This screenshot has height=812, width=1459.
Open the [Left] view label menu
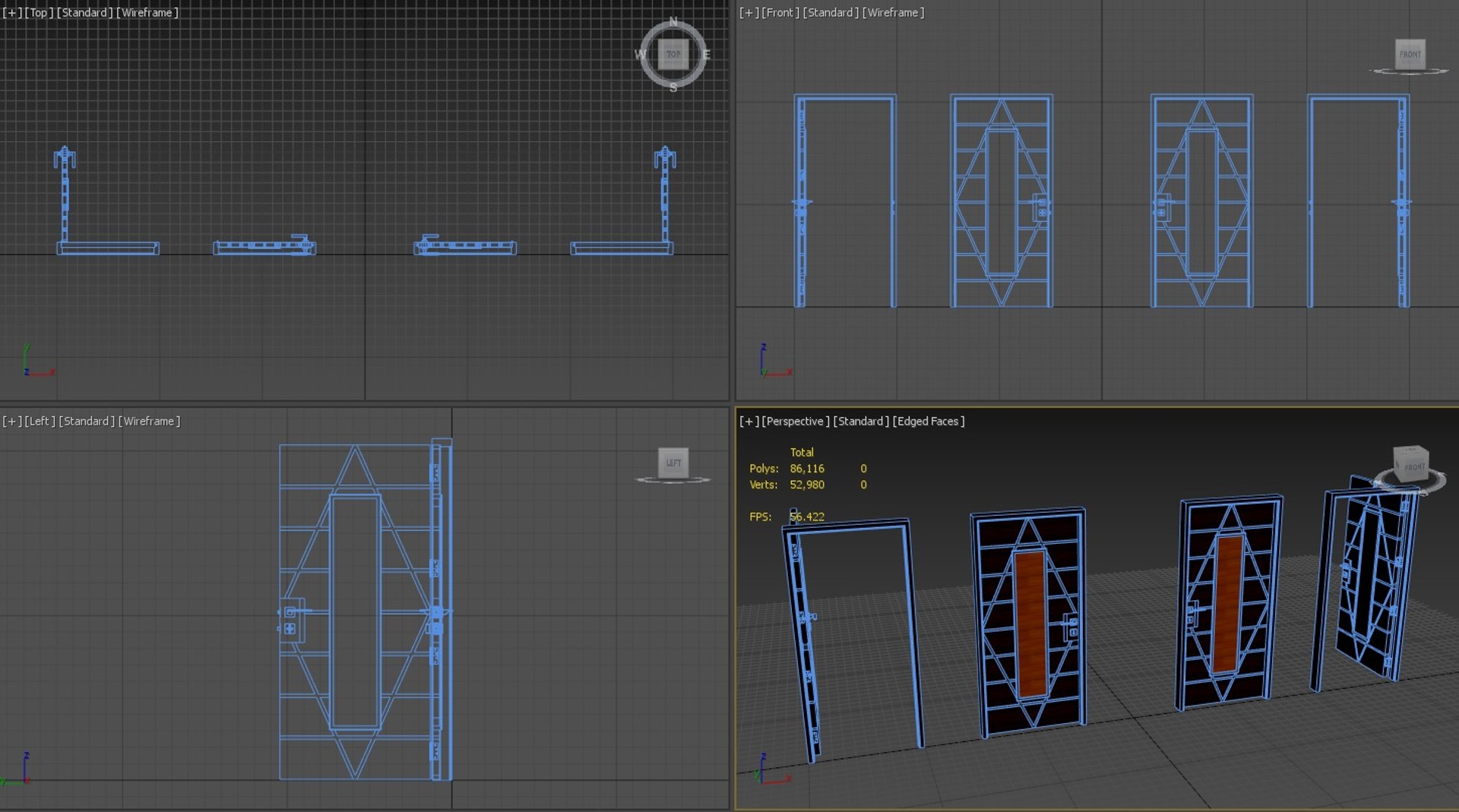(40, 422)
